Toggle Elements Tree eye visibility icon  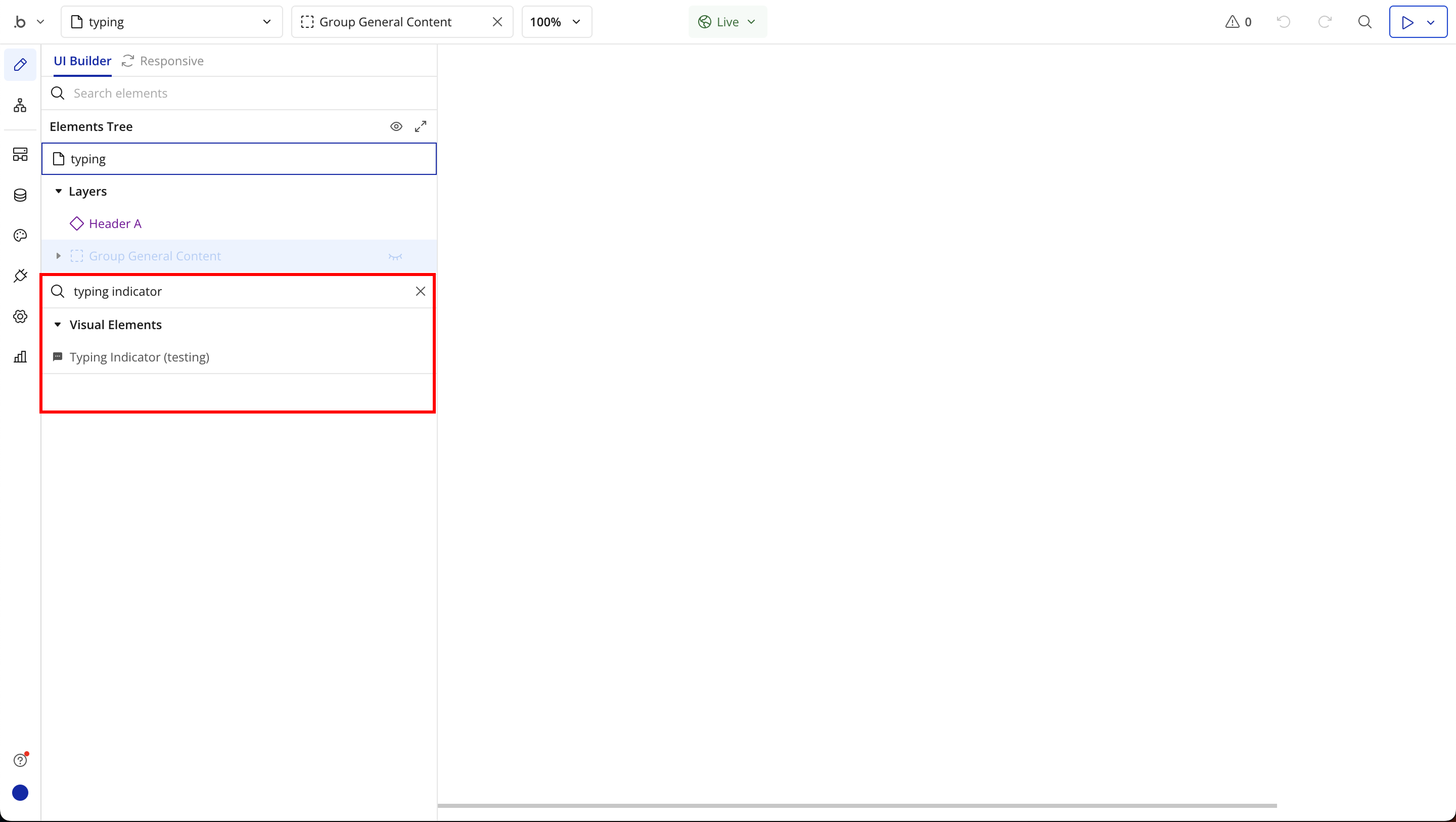396,126
